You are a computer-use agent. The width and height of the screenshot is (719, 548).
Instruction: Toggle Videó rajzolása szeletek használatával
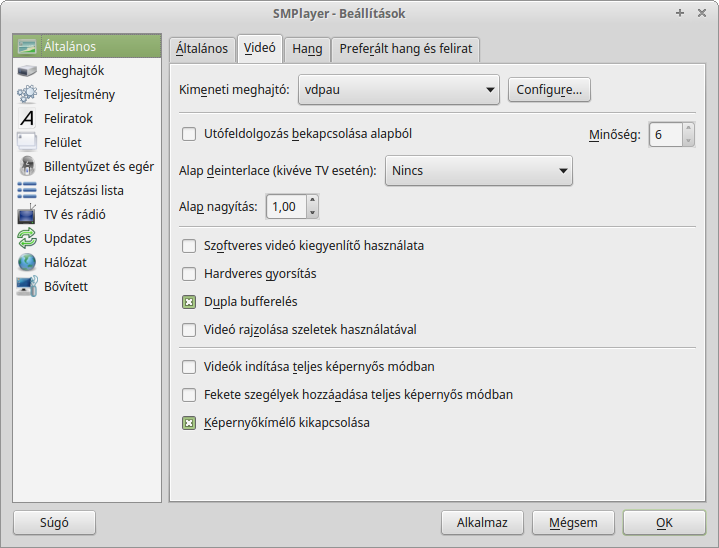coord(189,330)
